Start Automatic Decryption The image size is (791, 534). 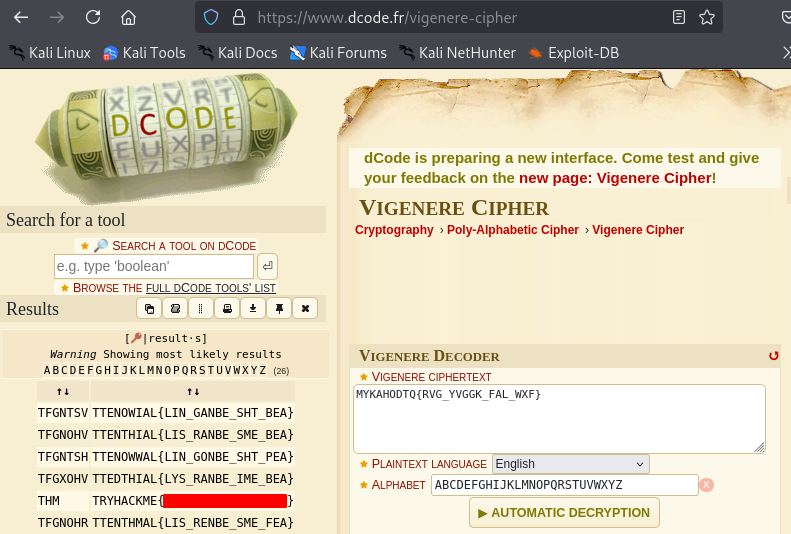(564, 513)
